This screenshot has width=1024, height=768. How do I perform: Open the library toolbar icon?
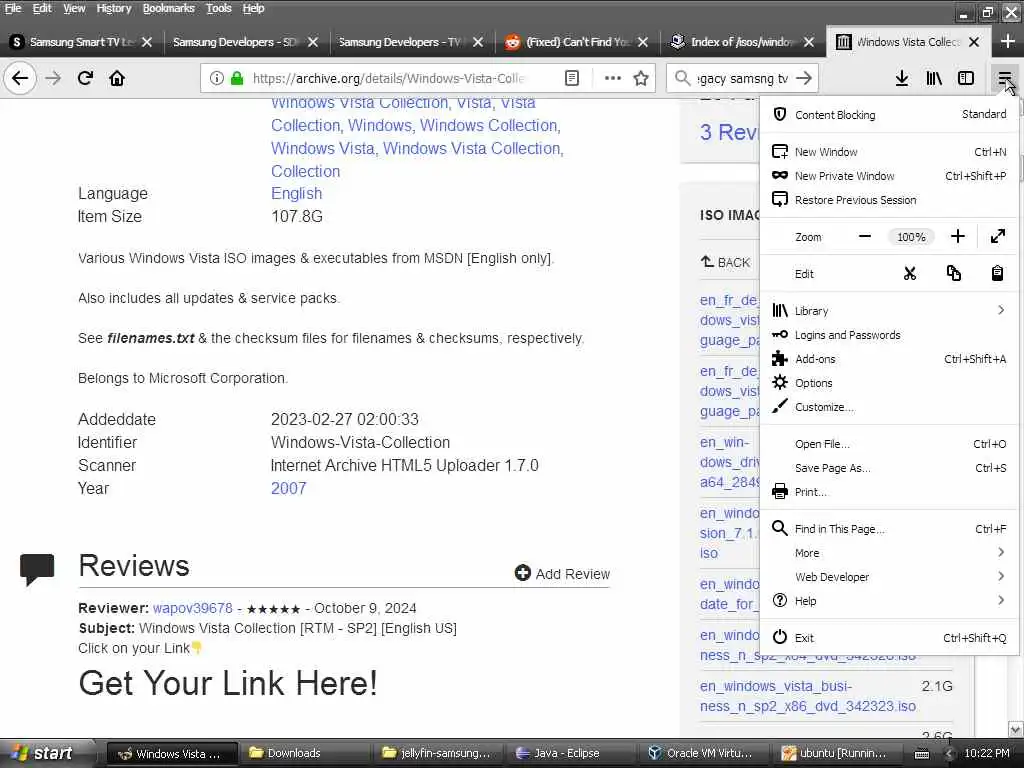coord(934,78)
